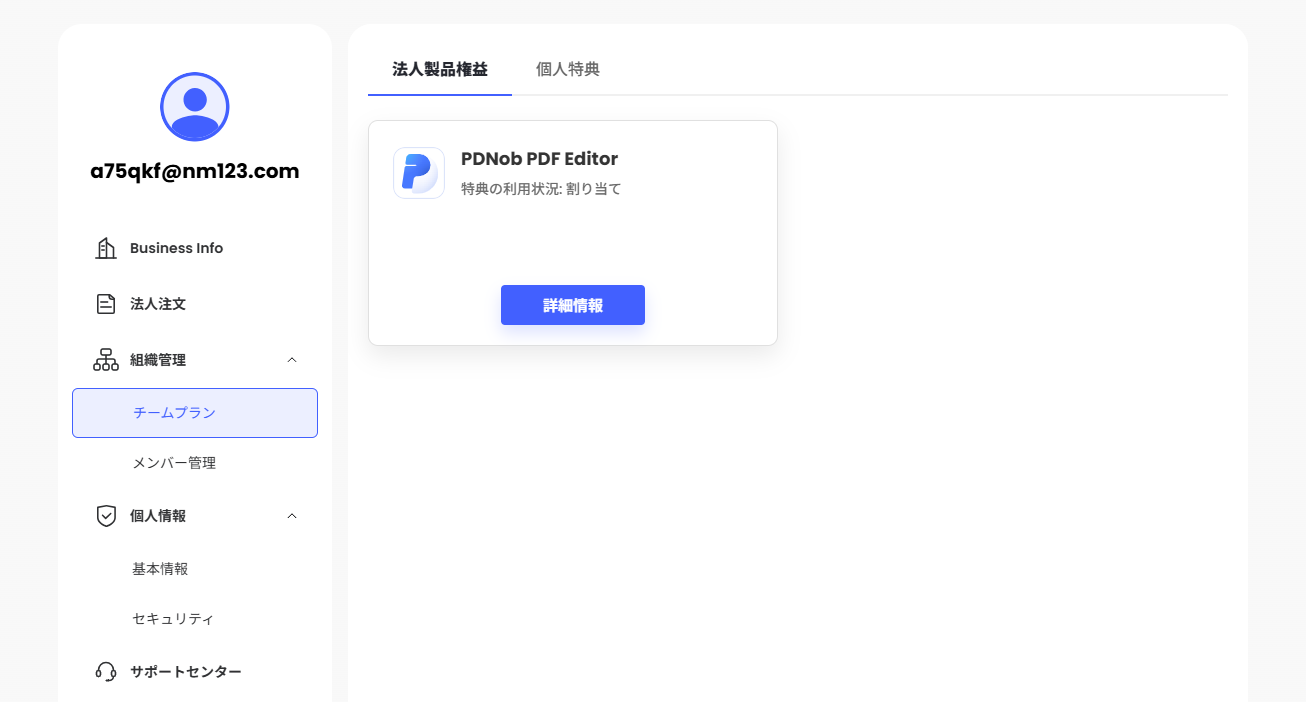The image size is (1306, 702).
Task: Click the user avatar profile icon
Action: [x=195, y=107]
